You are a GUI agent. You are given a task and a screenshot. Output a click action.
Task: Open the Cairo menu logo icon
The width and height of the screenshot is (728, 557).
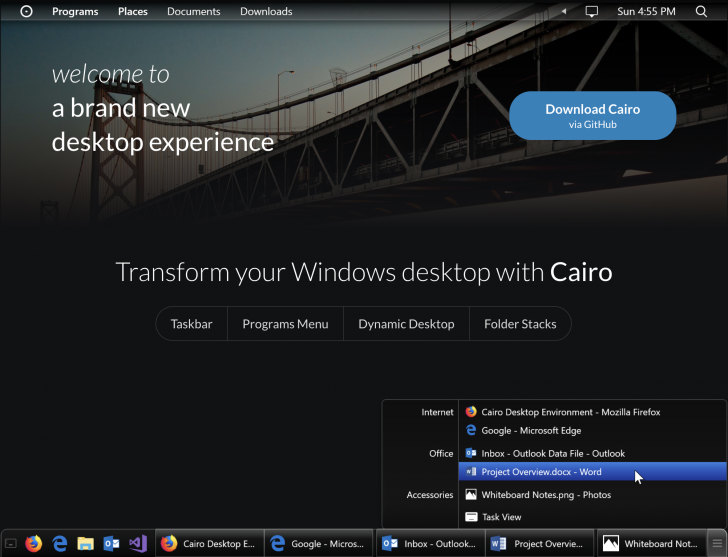[x=26, y=11]
